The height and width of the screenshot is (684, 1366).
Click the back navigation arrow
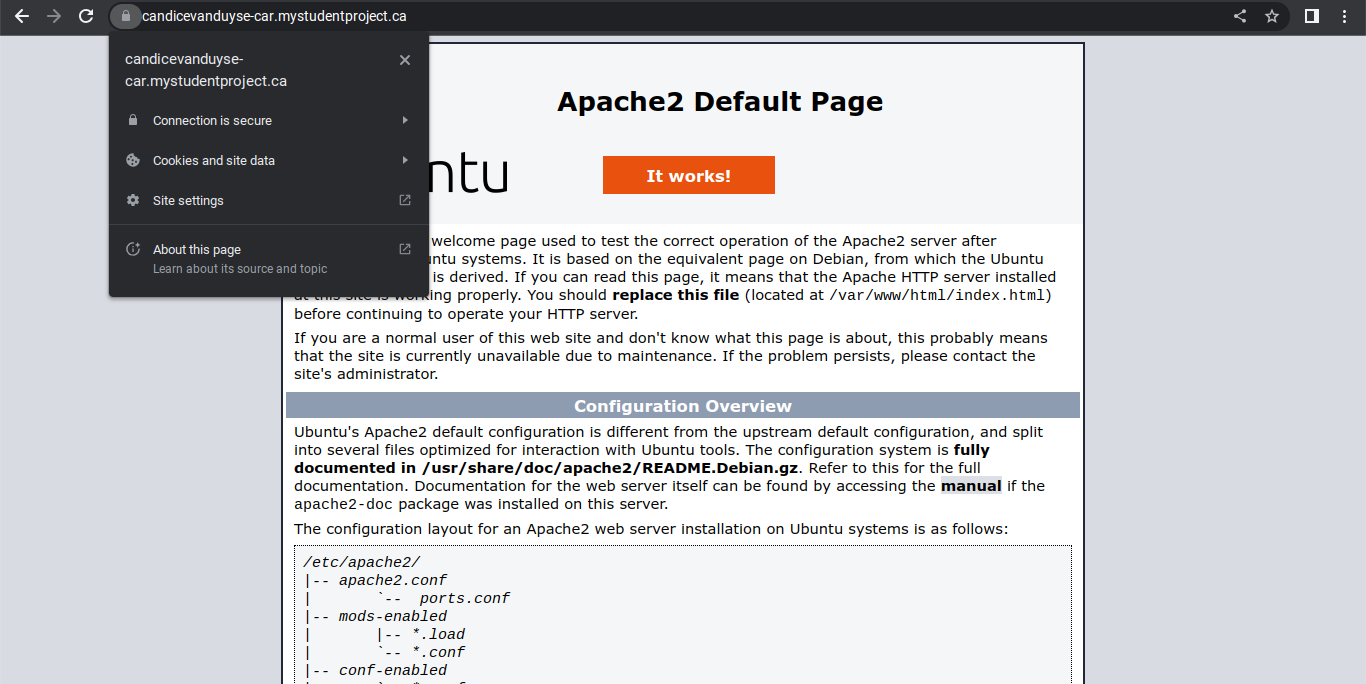pyautogui.click(x=21, y=16)
